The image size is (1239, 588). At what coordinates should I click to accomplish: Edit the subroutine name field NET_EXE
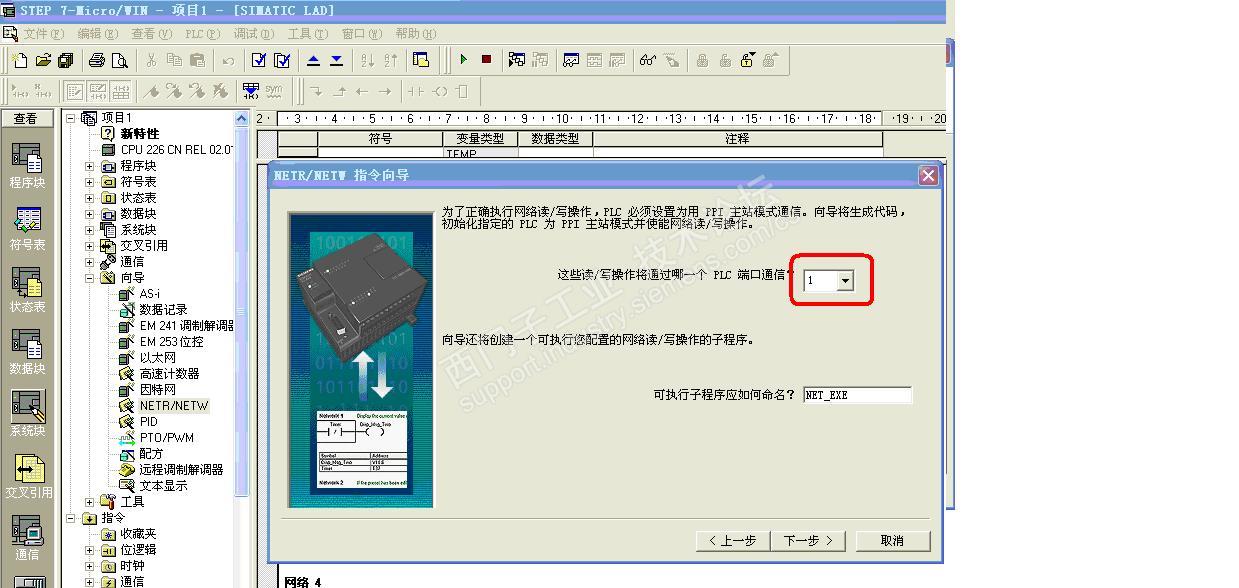click(x=858, y=395)
